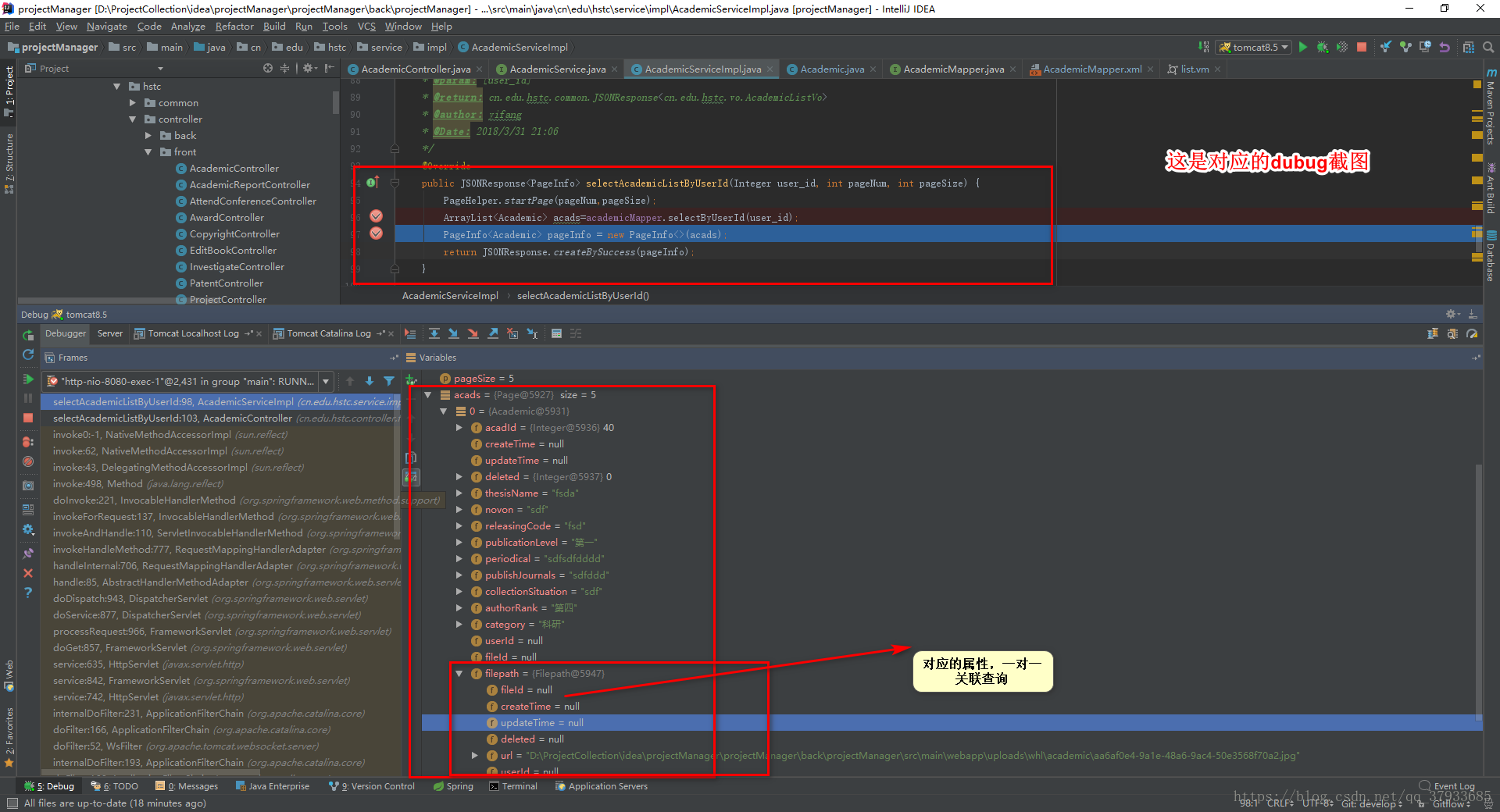Open Project Structure icon in top toolbar
The width and height of the screenshot is (1500, 812).
coord(1469,47)
